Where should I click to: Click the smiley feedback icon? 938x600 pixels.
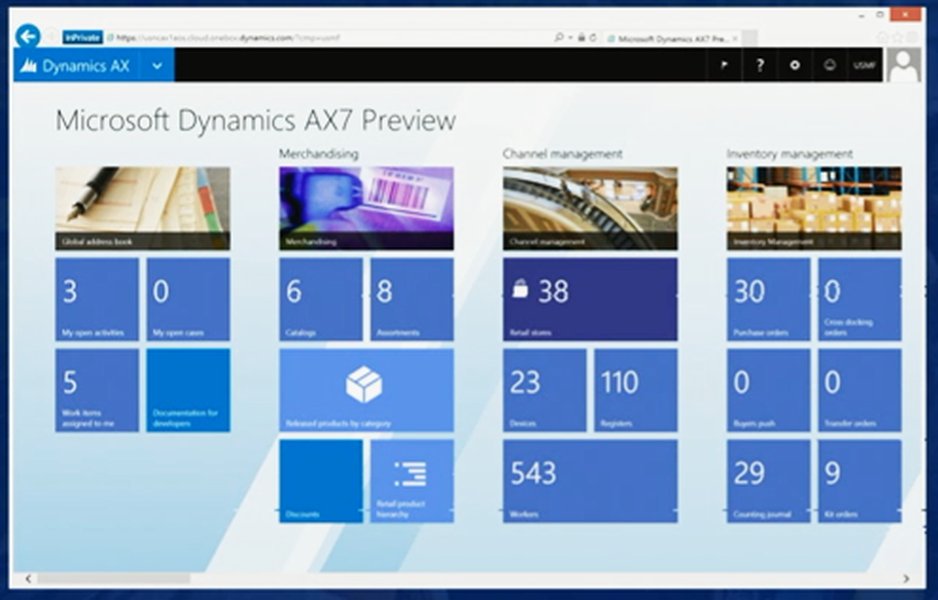[830, 65]
